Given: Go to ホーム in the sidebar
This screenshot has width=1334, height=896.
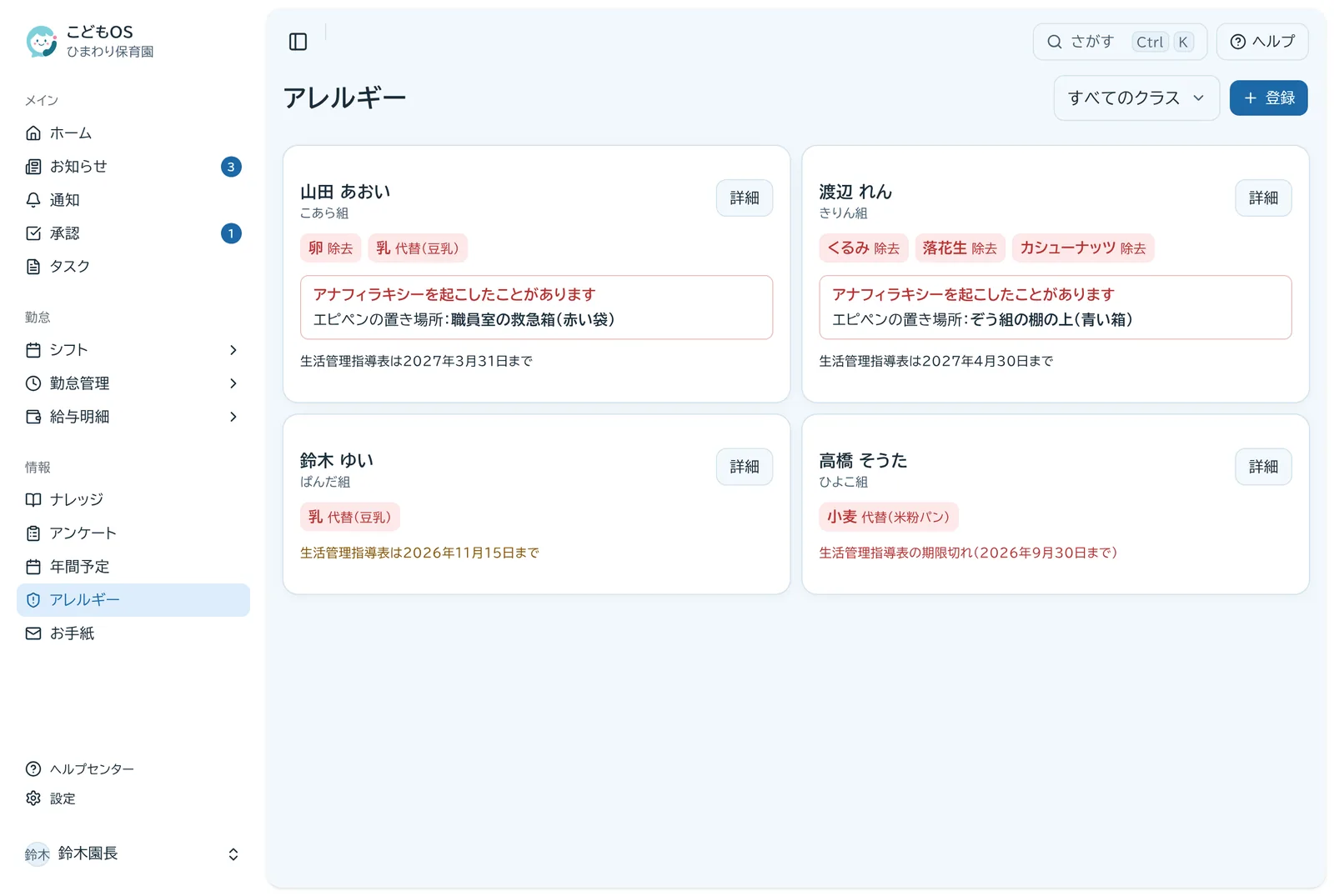Looking at the screenshot, I should tap(133, 133).
